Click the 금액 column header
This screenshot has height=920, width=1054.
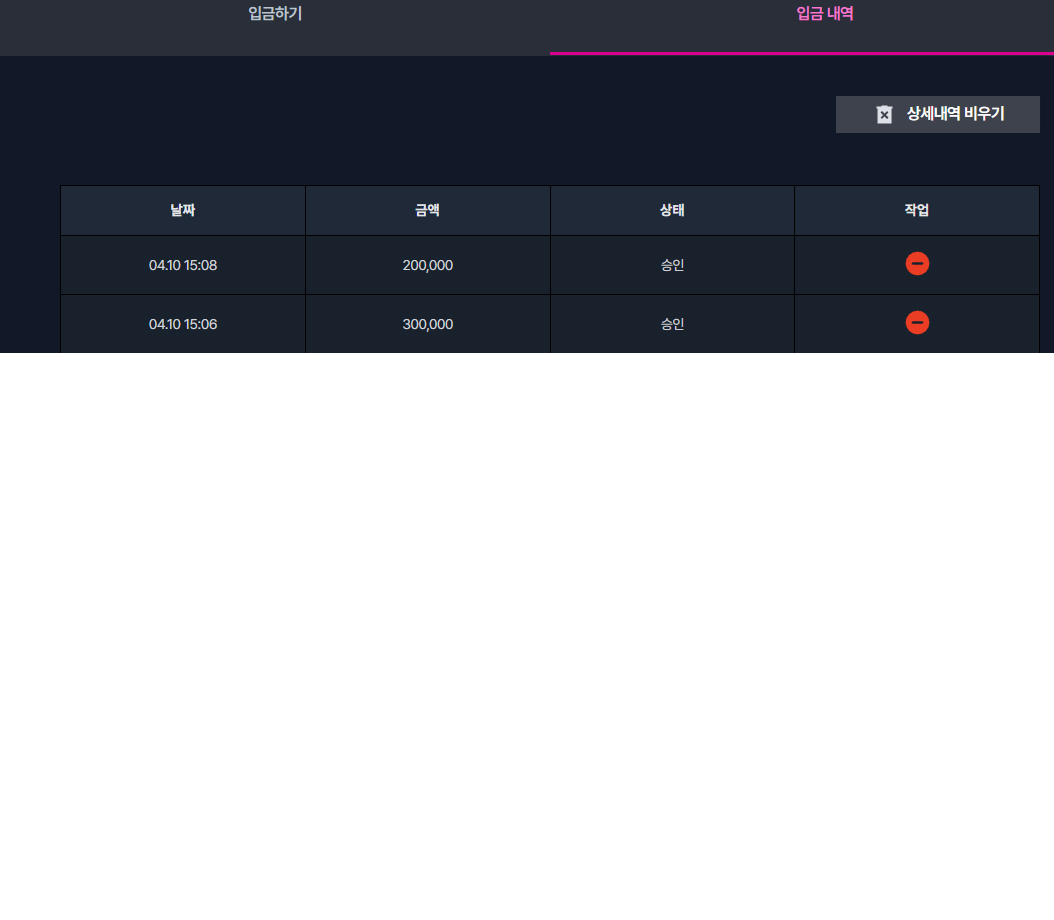[x=428, y=210]
